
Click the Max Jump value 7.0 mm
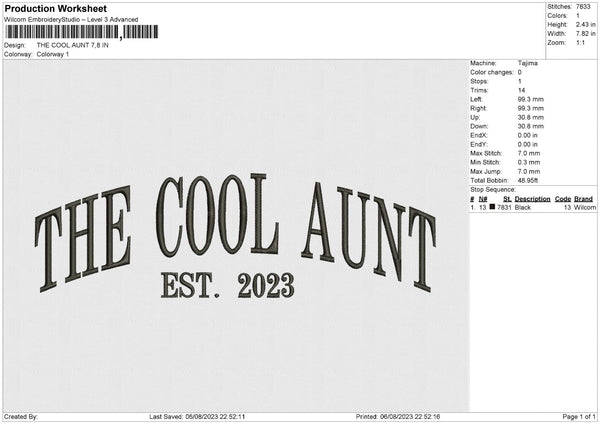(x=529, y=171)
